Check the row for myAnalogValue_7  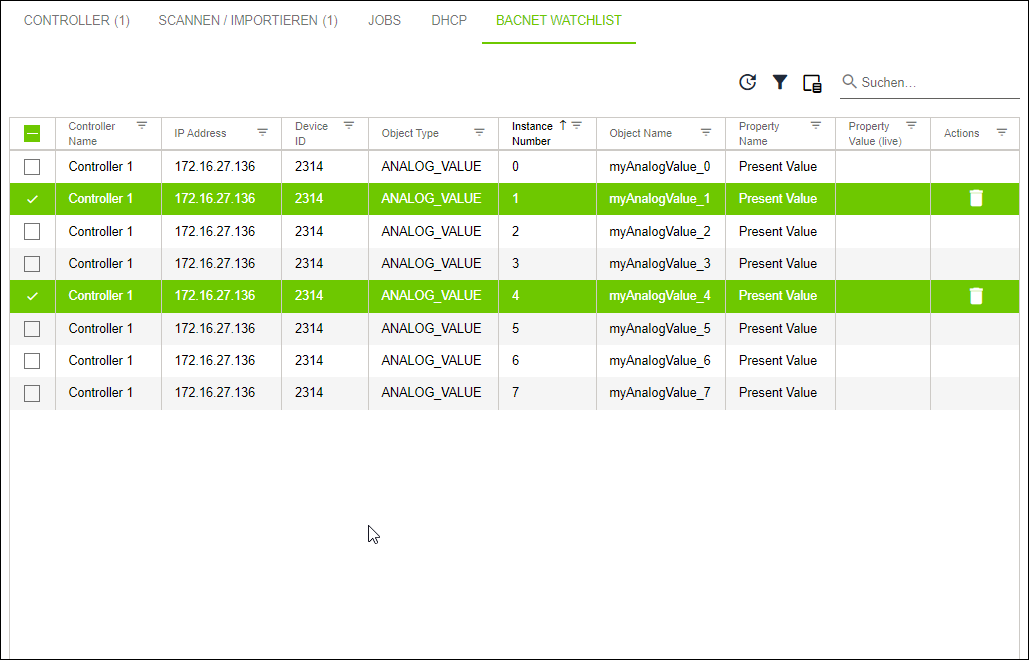[x=32, y=393]
